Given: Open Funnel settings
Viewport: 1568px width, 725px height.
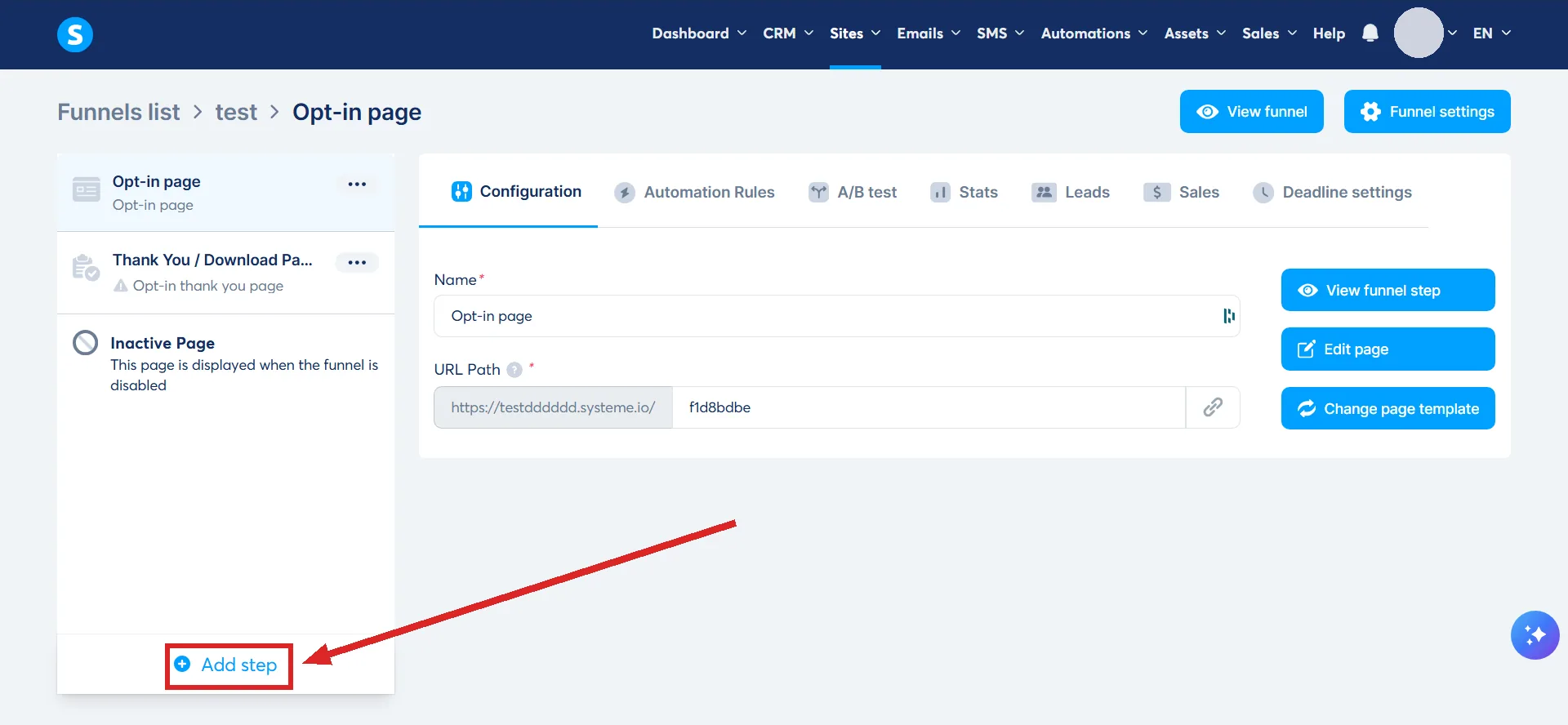Looking at the screenshot, I should [x=1428, y=111].
